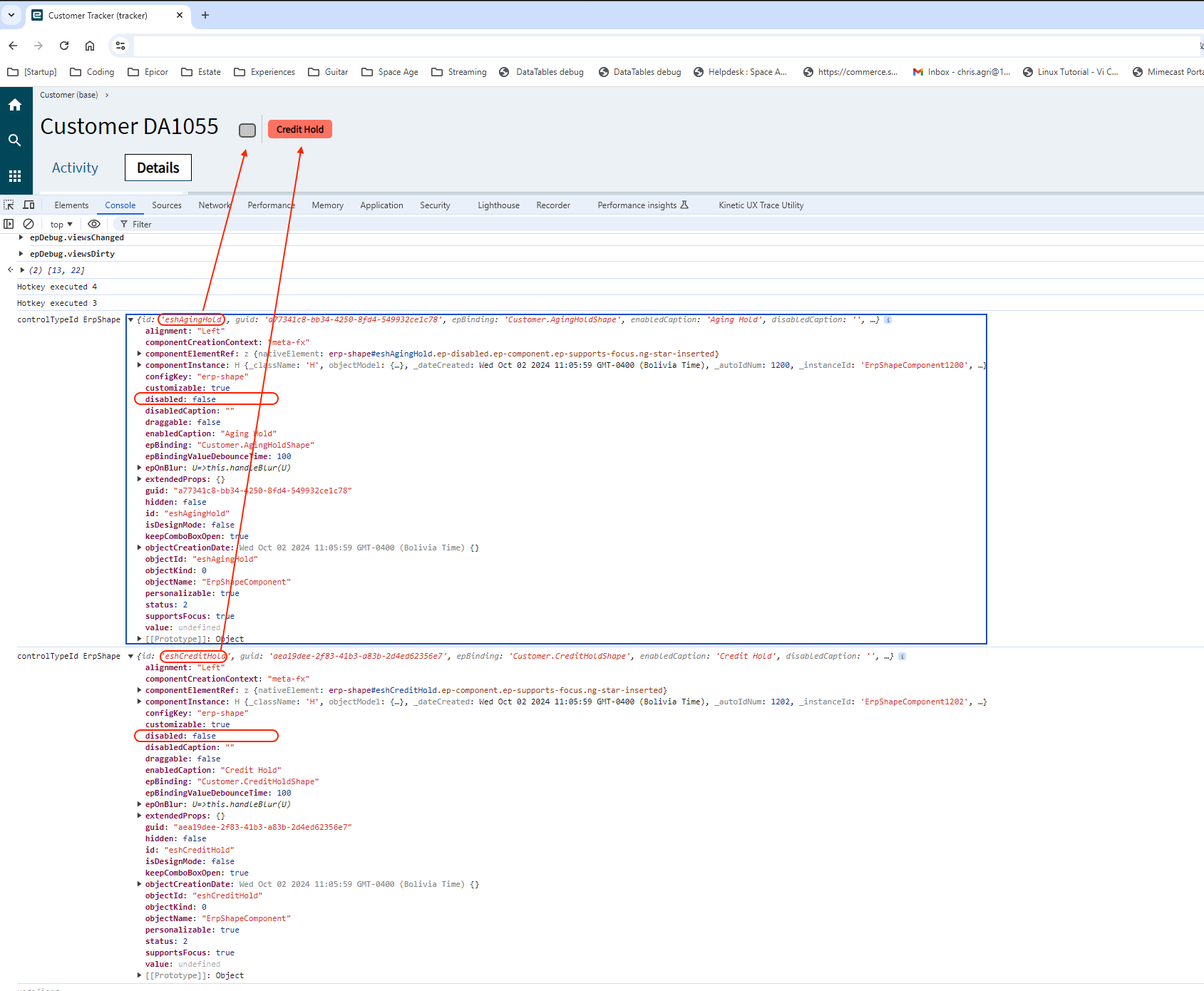This screenshot has height=991, width=1204.
Task: Open the Coding bookmark folder
Action: 92,72
